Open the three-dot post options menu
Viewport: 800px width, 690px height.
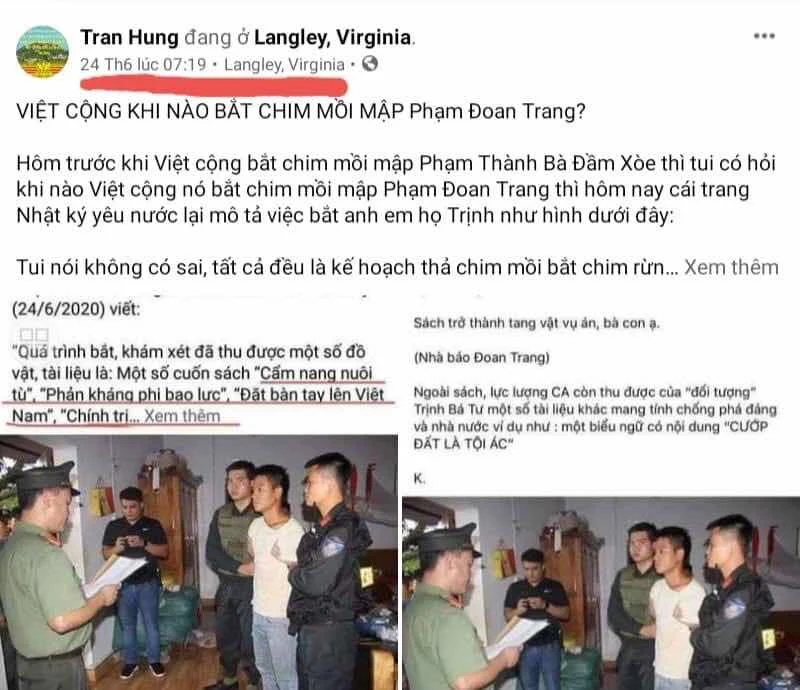click(x=764, y=36)
